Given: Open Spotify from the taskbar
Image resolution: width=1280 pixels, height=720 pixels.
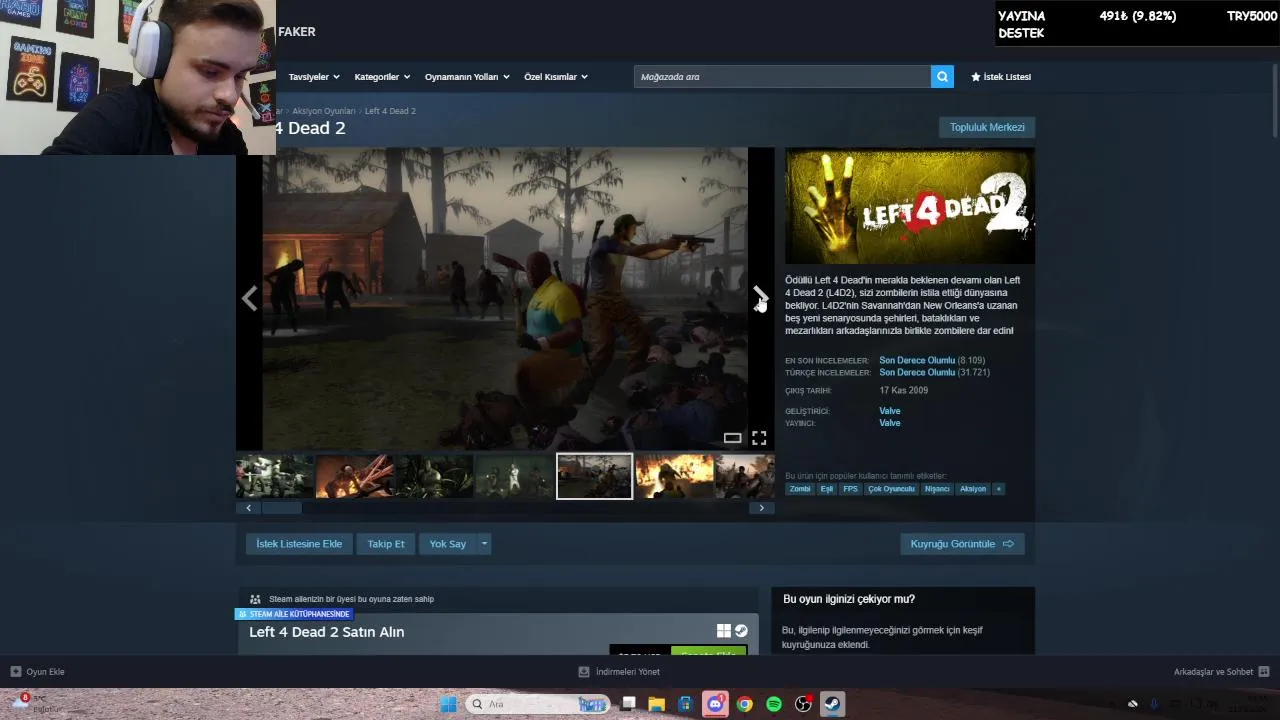Looking at the screenshot, I should [x=774, y=704].
